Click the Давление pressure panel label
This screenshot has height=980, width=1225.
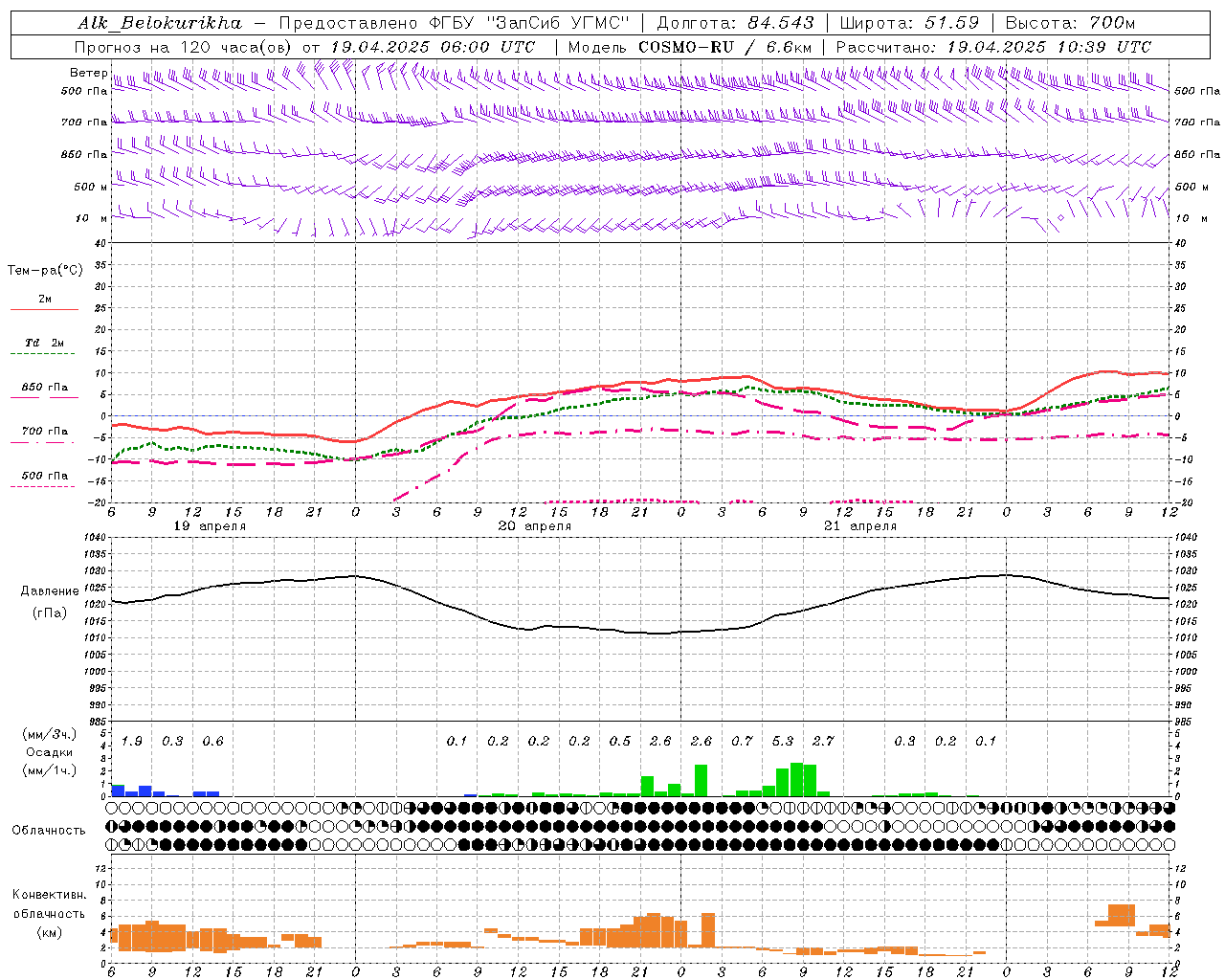point(50,591)
